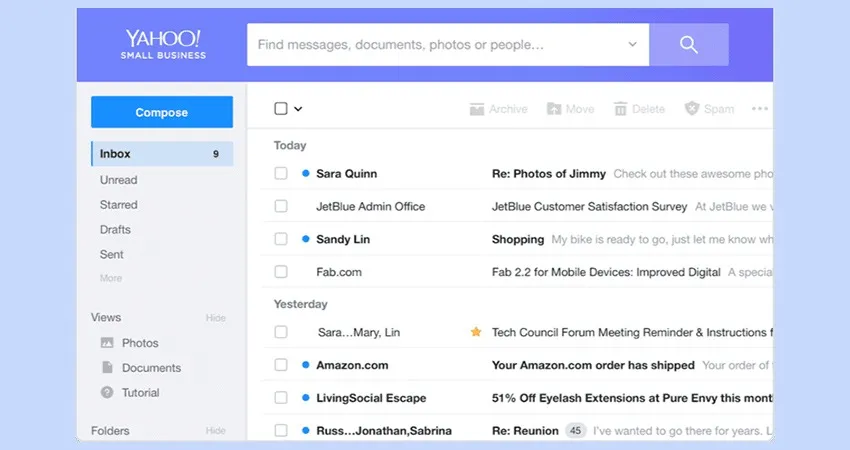Open the Sent folder
The height and width of the screenshot is (450, 850).
pyautogui.click(x=112, y=254)
